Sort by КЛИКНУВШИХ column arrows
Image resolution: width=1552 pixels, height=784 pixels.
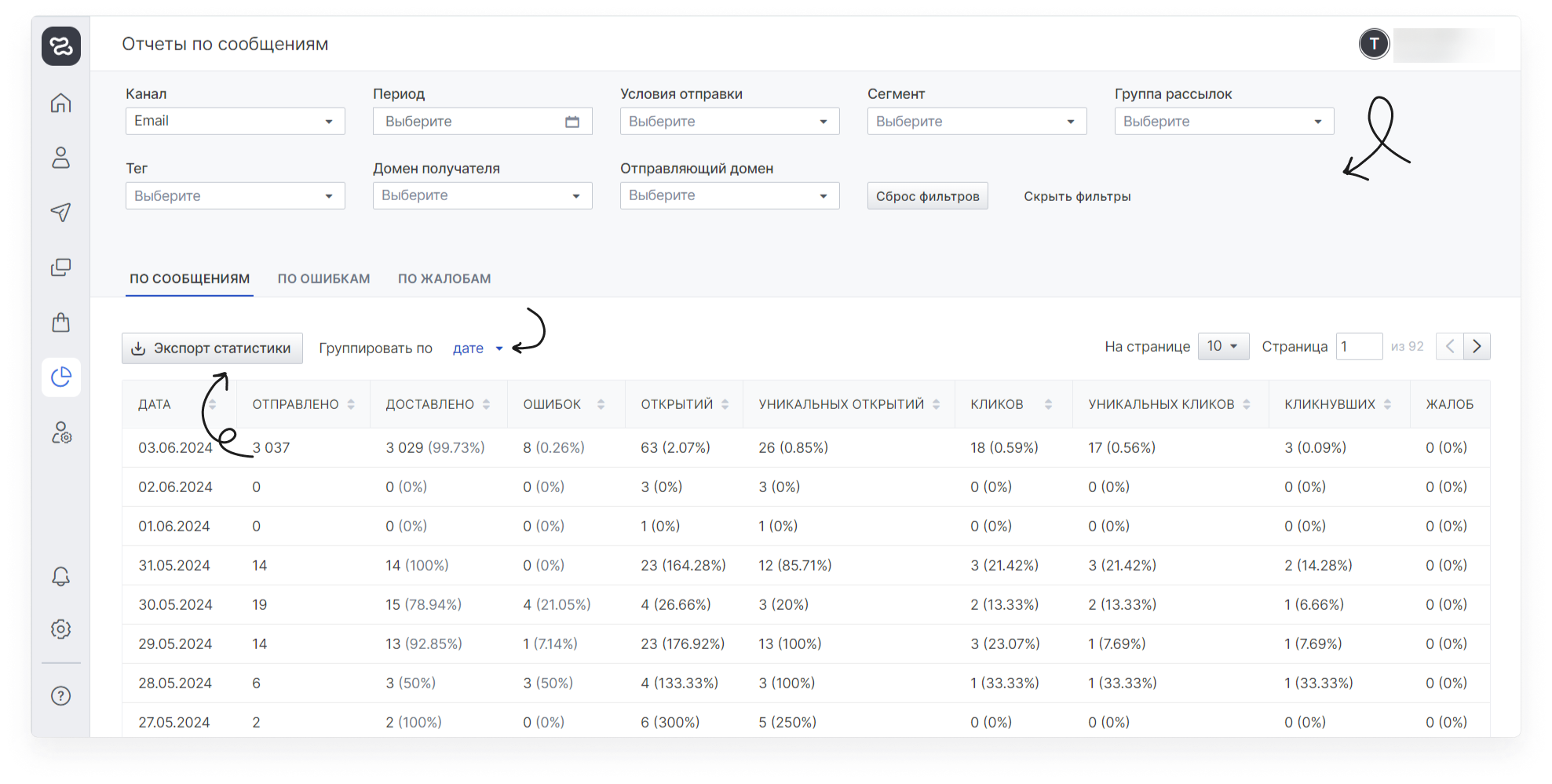[1388, 404]
